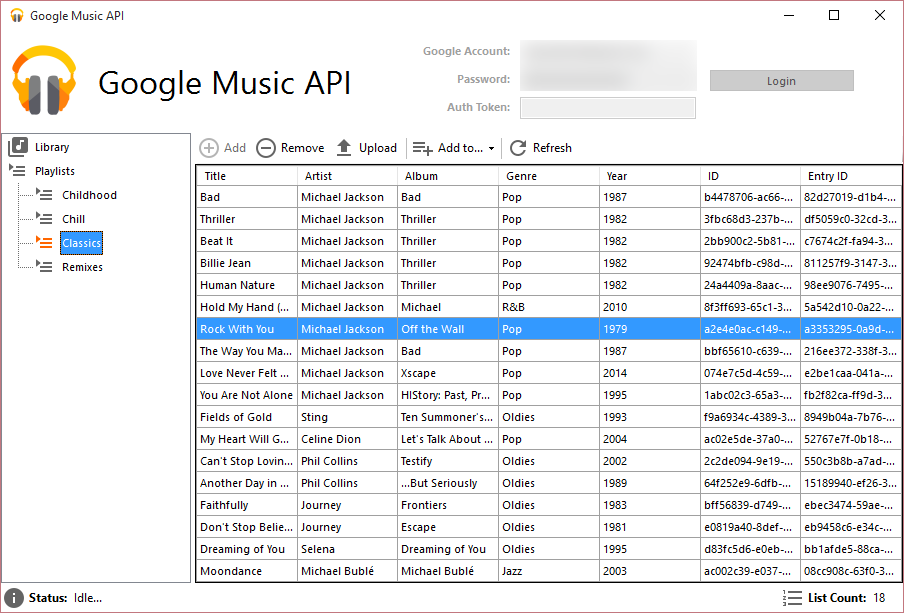Image resolution: width=904 pixels, height=613 pixels.
Task: Click the Playlists list icon
Action: coord(17,170)
